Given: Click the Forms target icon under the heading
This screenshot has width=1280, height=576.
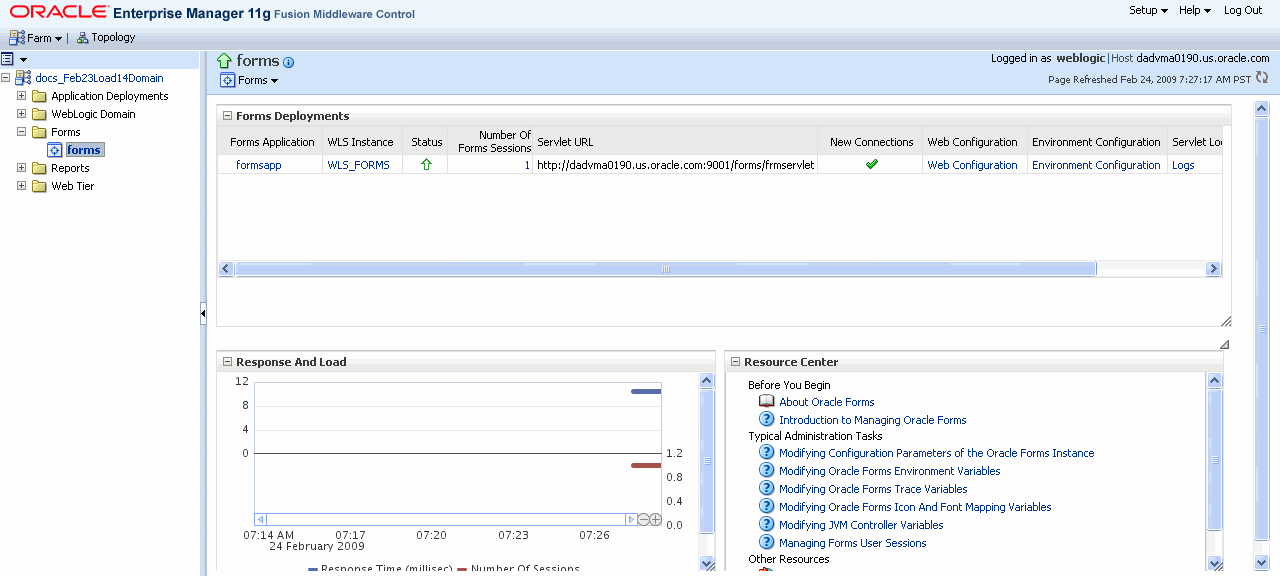Looking at the screenshot, I should tap(227, 80).
